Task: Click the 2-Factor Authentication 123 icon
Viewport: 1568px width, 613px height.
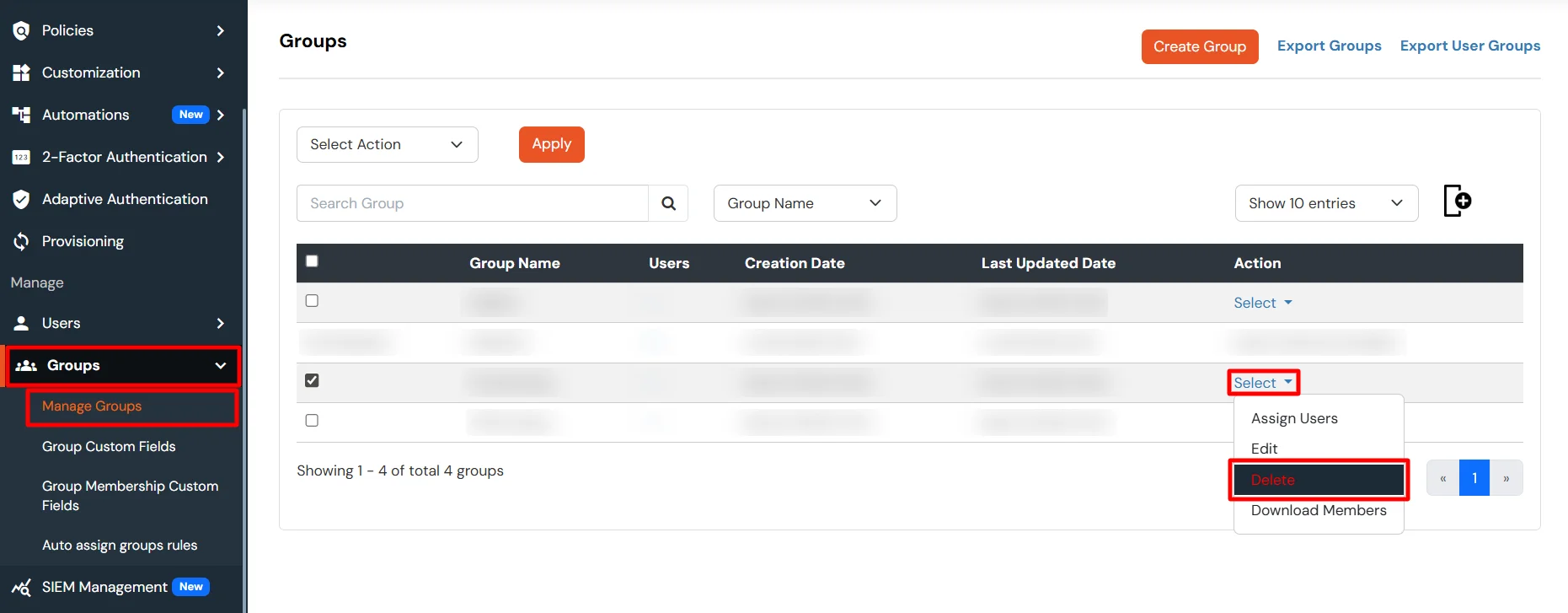Action: coord(21,157)
